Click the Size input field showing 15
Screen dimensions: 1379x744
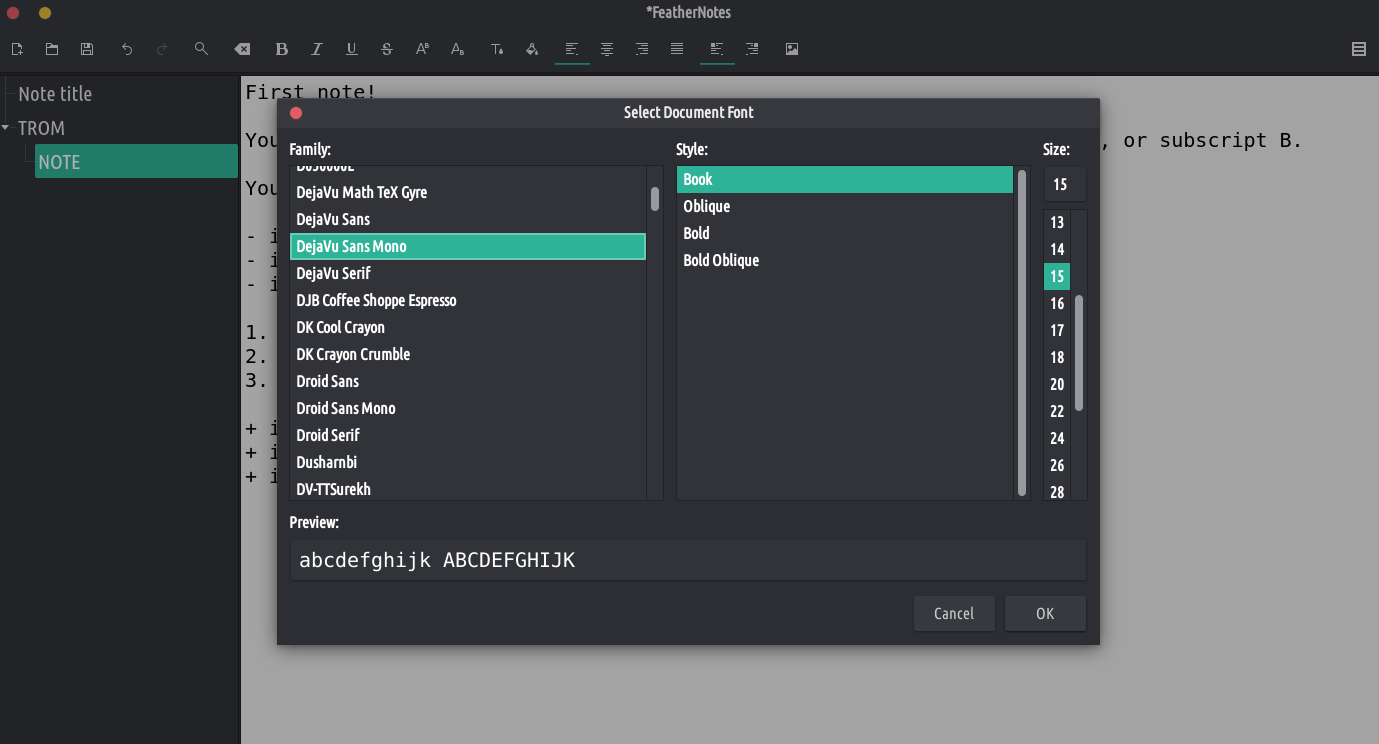click(x=1064, y=184)
